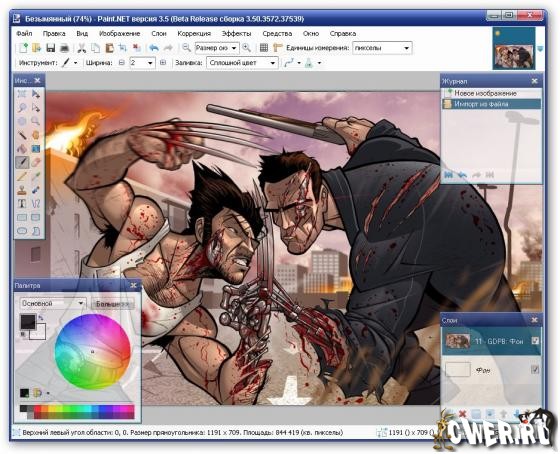Image resolution: width=560 pixels, height=454 pixels.
Task: Toggle visibility checkbox of the bottom 'Фон' layer
Action: tap(535, 370)
